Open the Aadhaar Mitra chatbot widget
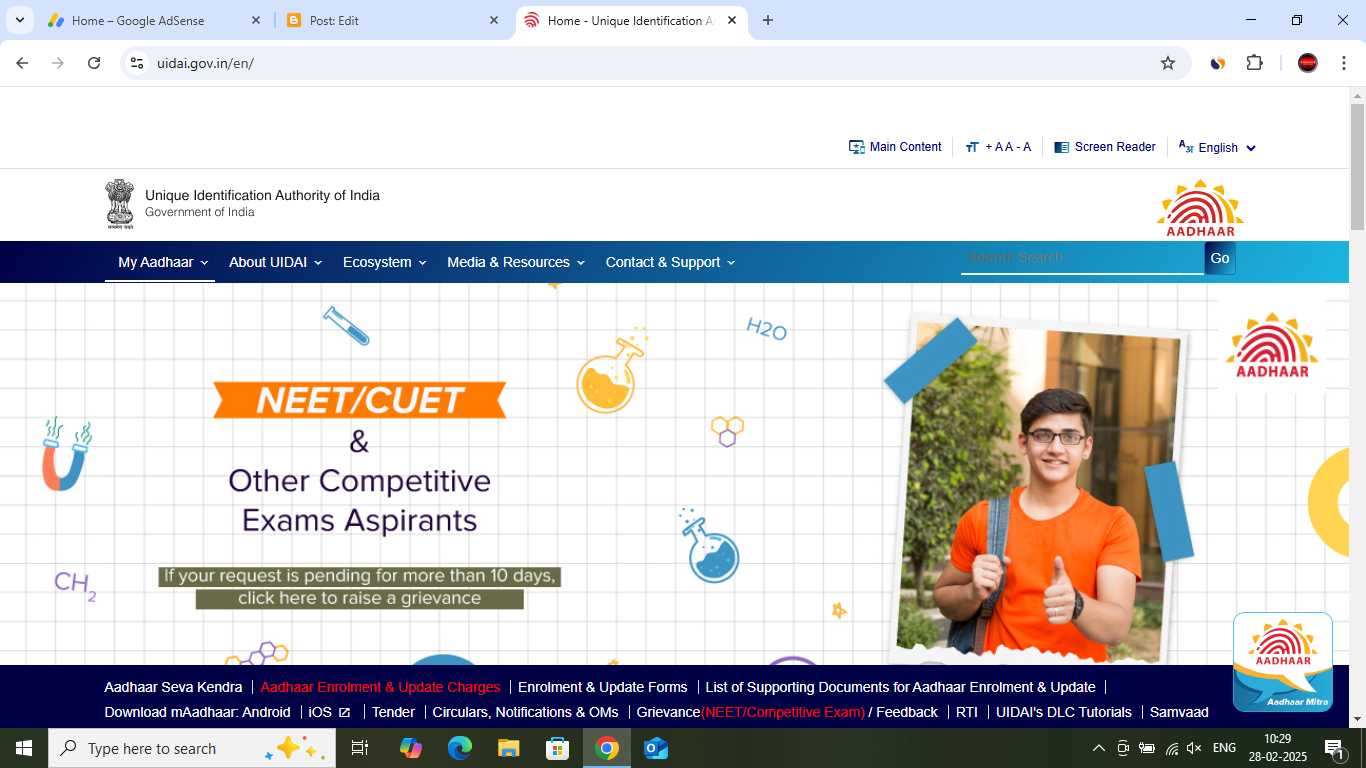The width and height of the screenshot is (1366, 768). coord(1283,662)
